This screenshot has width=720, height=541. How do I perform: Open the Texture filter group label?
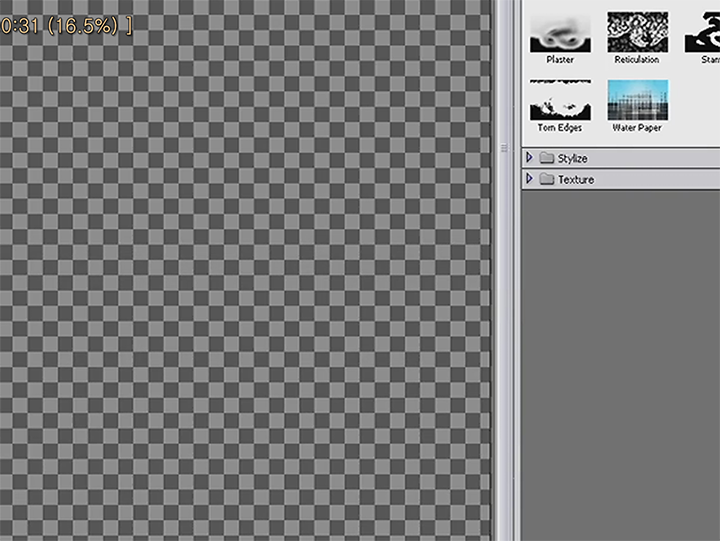(x=576, y=180)
